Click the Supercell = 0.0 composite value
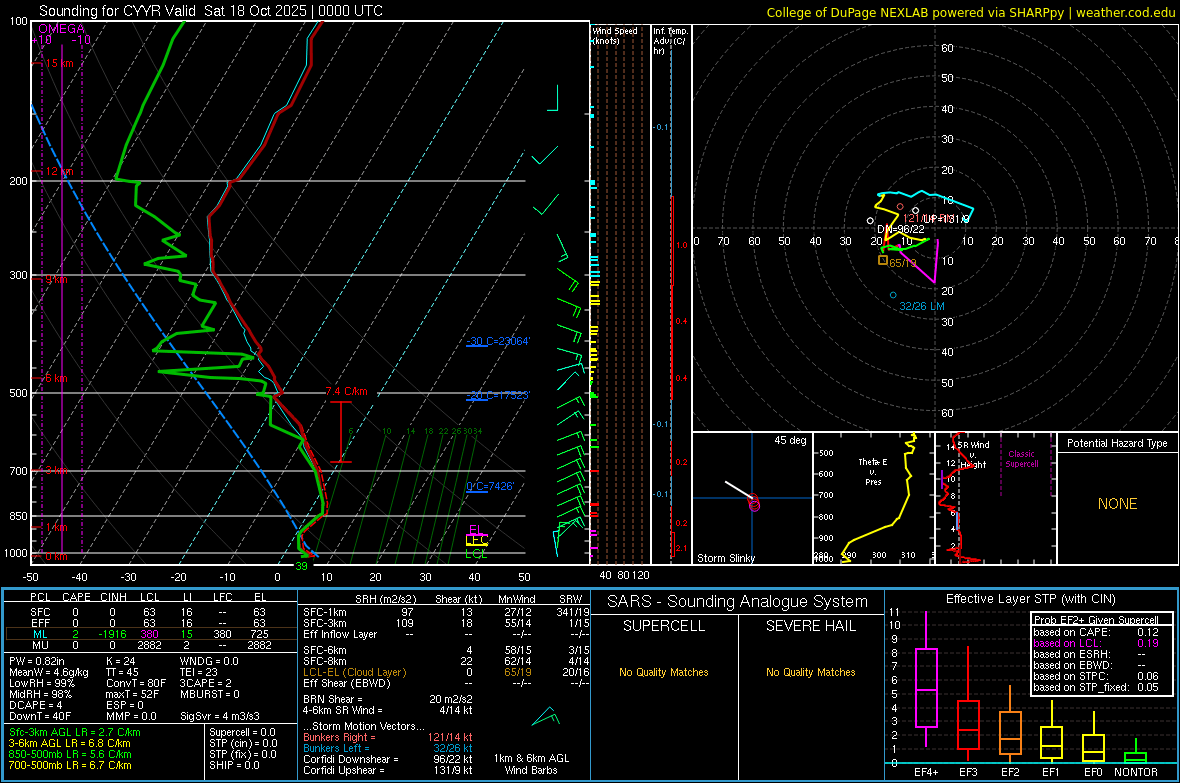This screenshot has height=783, width=1180. coord(242,732)
